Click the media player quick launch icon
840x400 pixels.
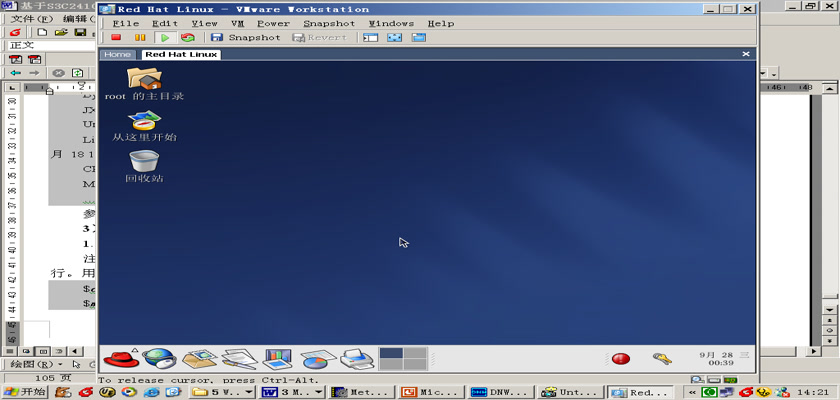127,392
